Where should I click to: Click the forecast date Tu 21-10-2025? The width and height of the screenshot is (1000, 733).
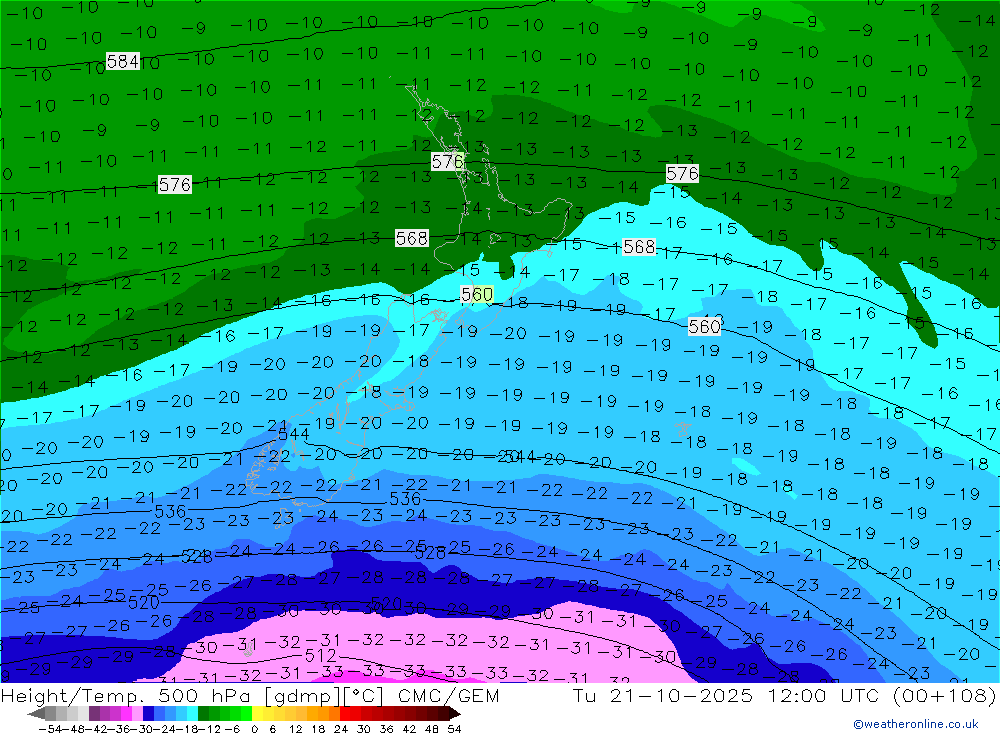[663, 695]
